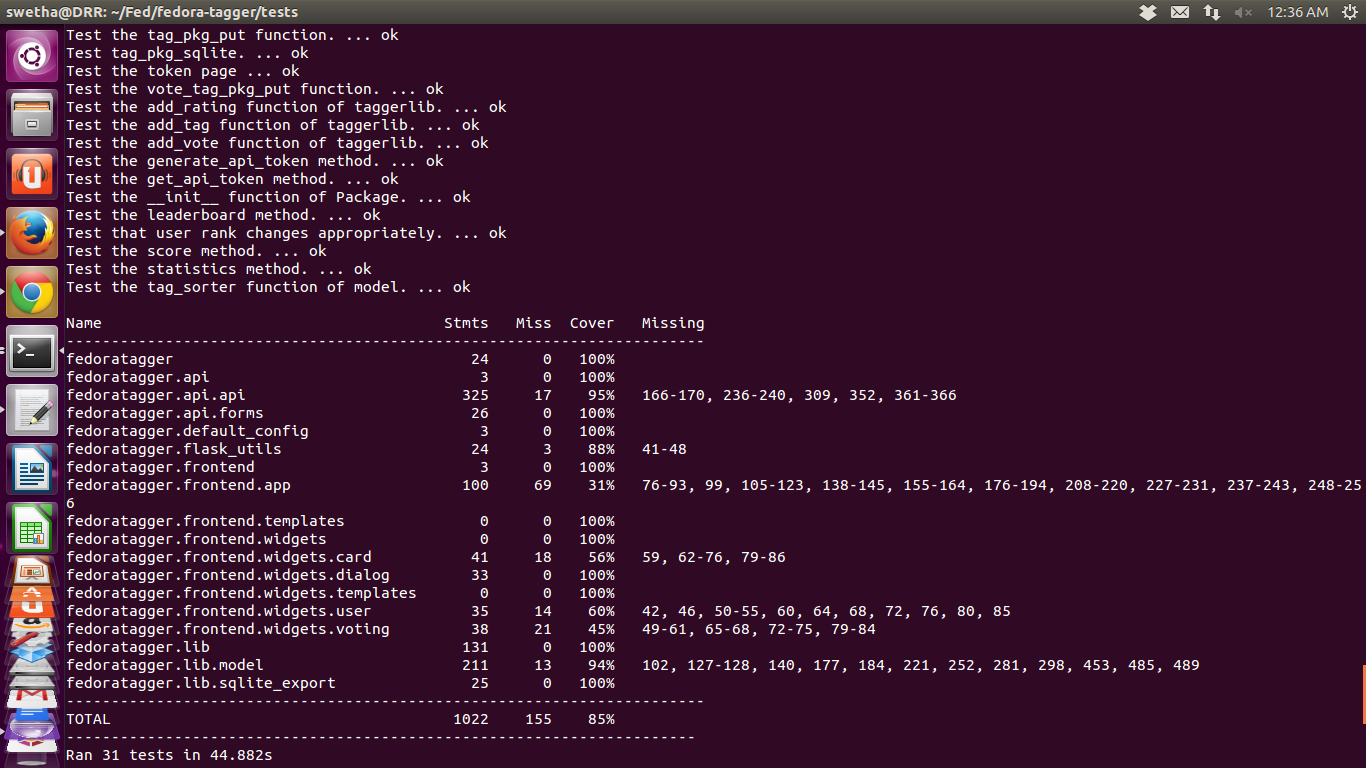
Task: Click the 'Stmts' column header
Action: pyautogui.click(x=466, y=323)
